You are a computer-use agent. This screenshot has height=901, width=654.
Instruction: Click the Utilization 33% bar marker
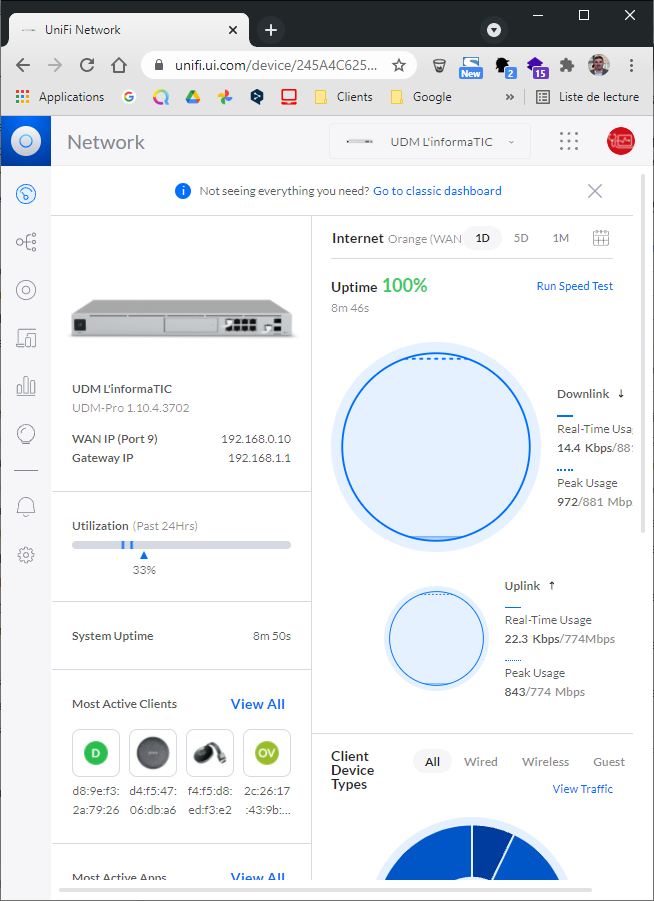144,554
